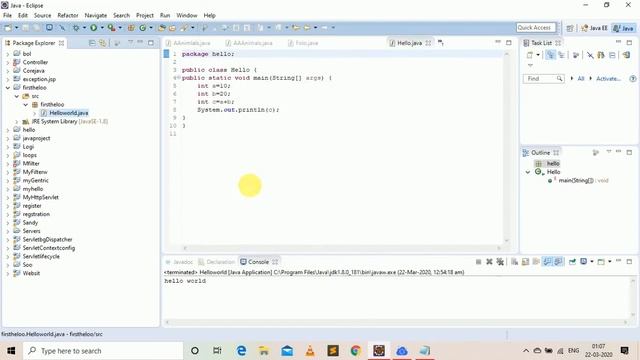The width and height of the screenshot is (640, 360).
Task: Expand the JRE System Library node
Action: (x=17, y=122)
